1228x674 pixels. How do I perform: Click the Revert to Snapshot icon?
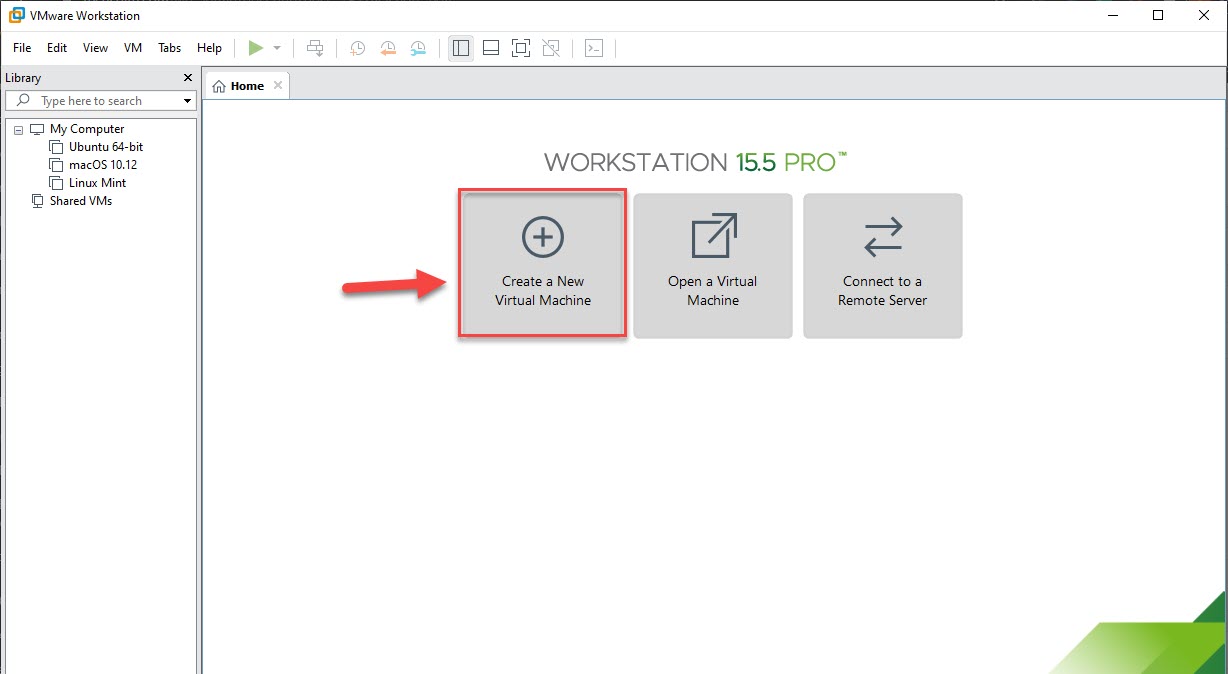pyautogui.click(x=388, y=48)
